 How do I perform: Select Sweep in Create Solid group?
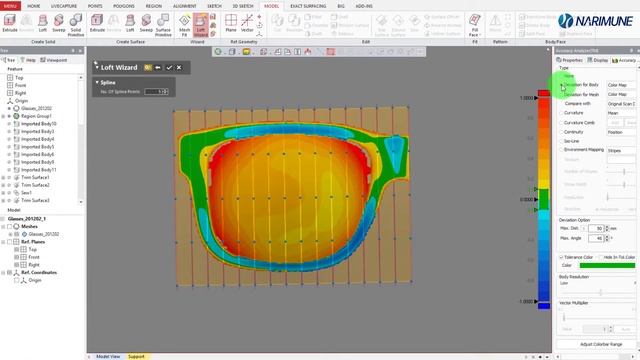(x=59, y=23)
